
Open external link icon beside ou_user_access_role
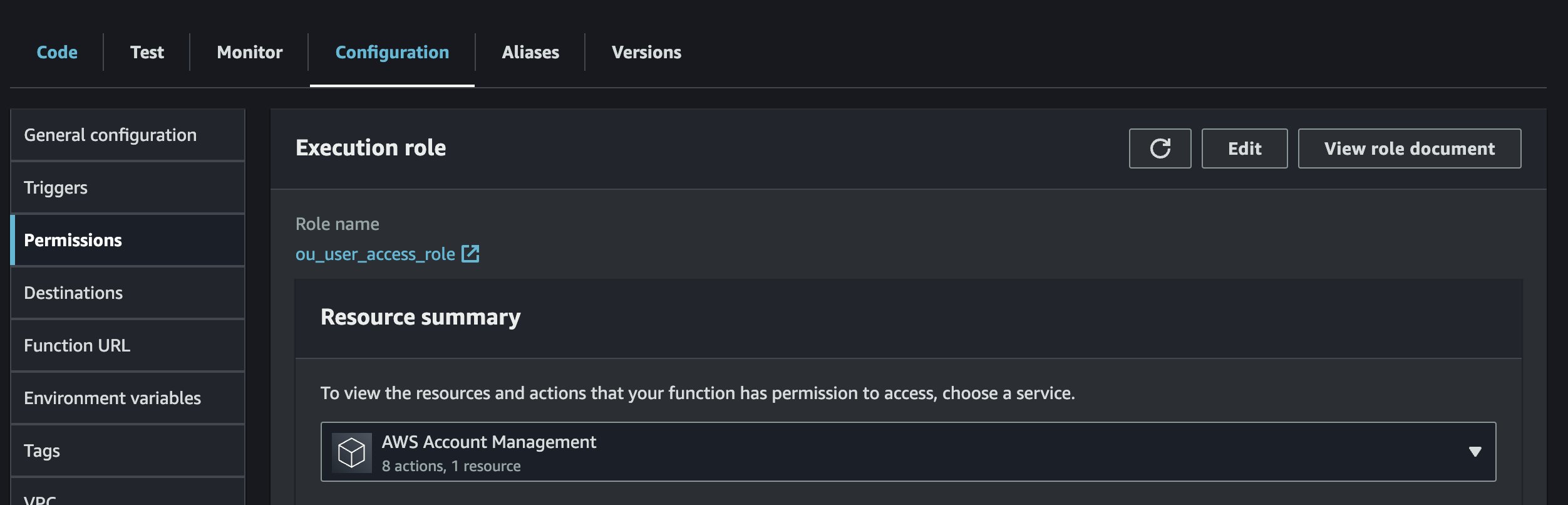coord(470,254)
